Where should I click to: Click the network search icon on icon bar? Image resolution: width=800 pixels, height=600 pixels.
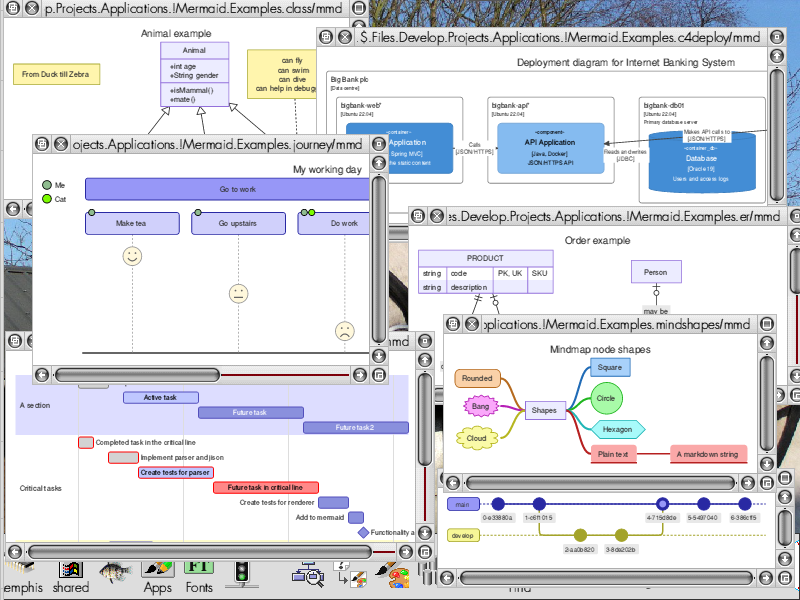click(308, 573)
